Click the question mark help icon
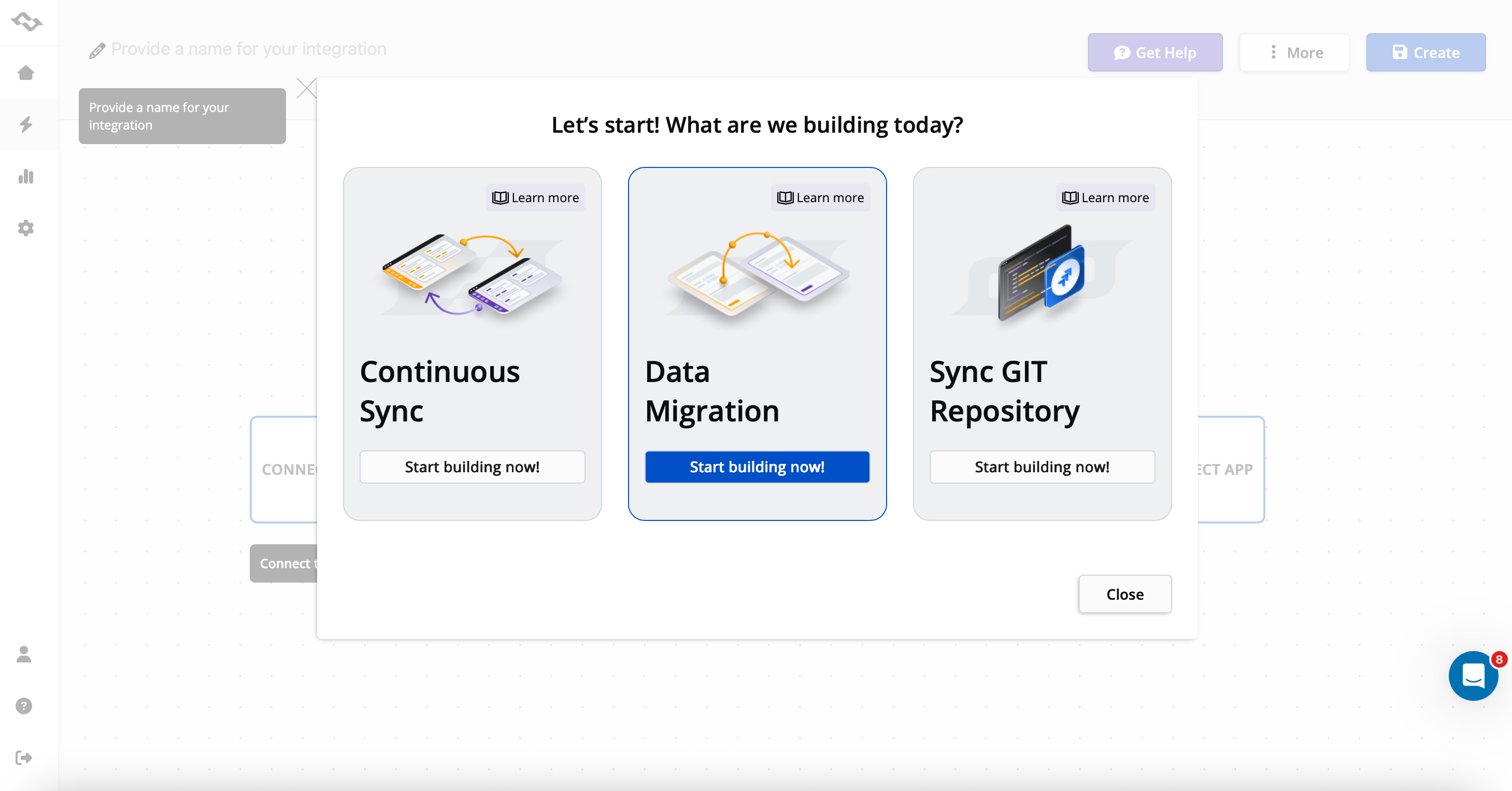The image size is (1512, 791). pyautogui.click(x=24, y=706)
